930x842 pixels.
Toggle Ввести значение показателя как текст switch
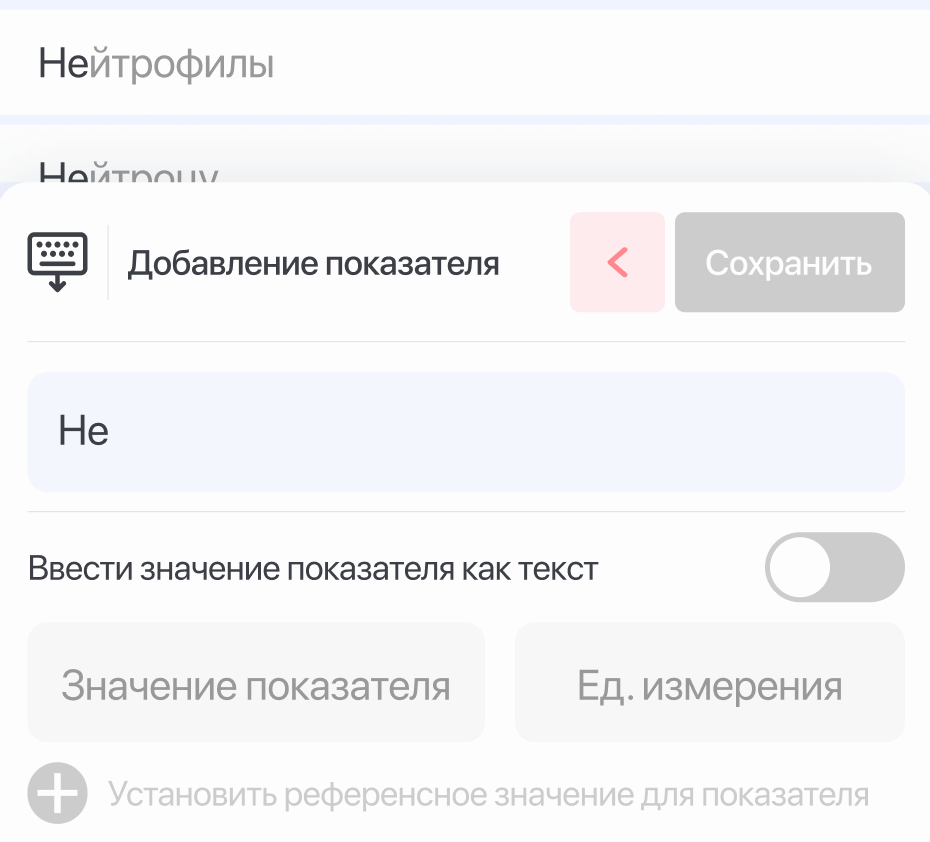pos(834,567)
